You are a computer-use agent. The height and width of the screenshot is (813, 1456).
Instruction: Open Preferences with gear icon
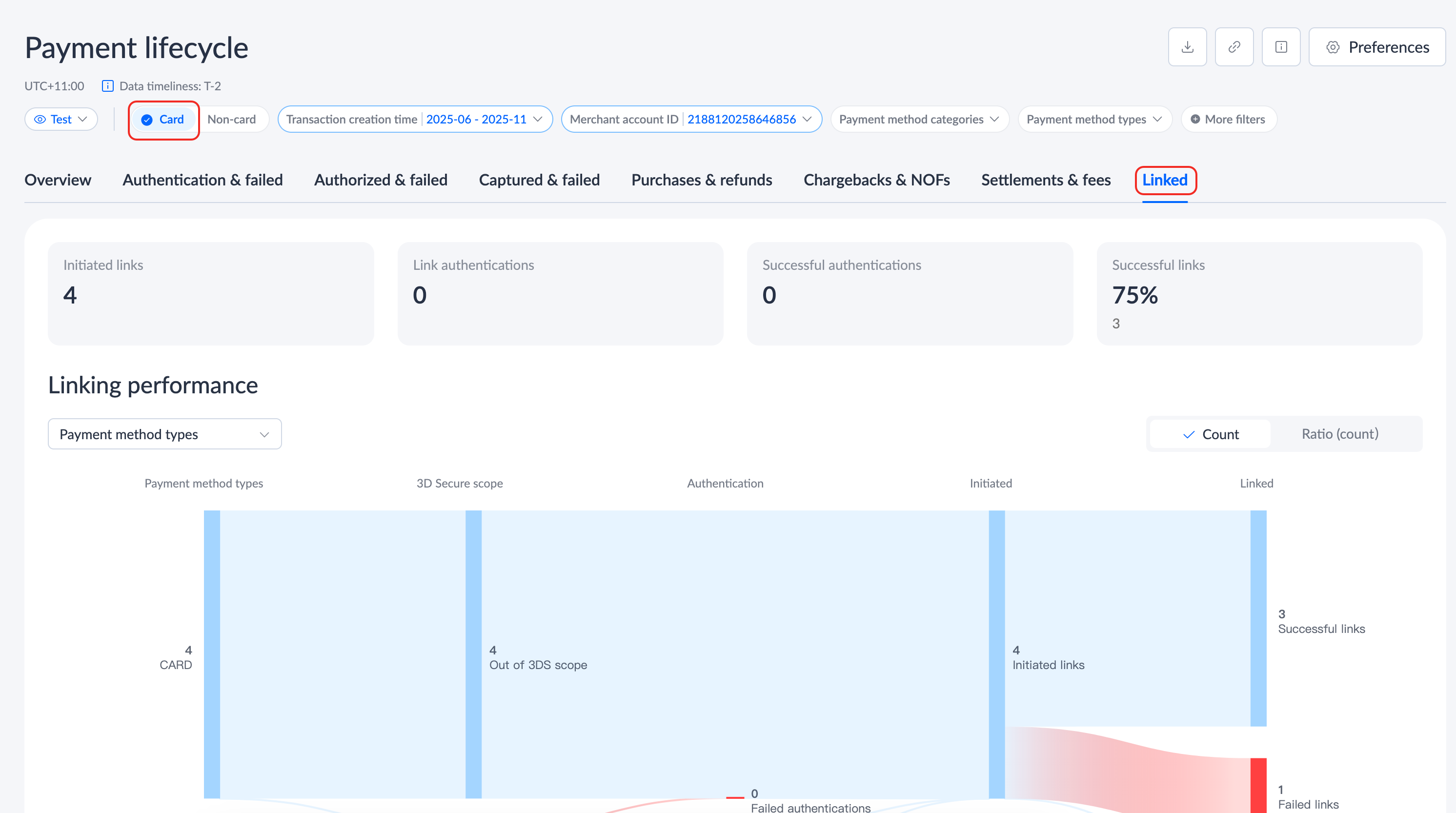1377,47
